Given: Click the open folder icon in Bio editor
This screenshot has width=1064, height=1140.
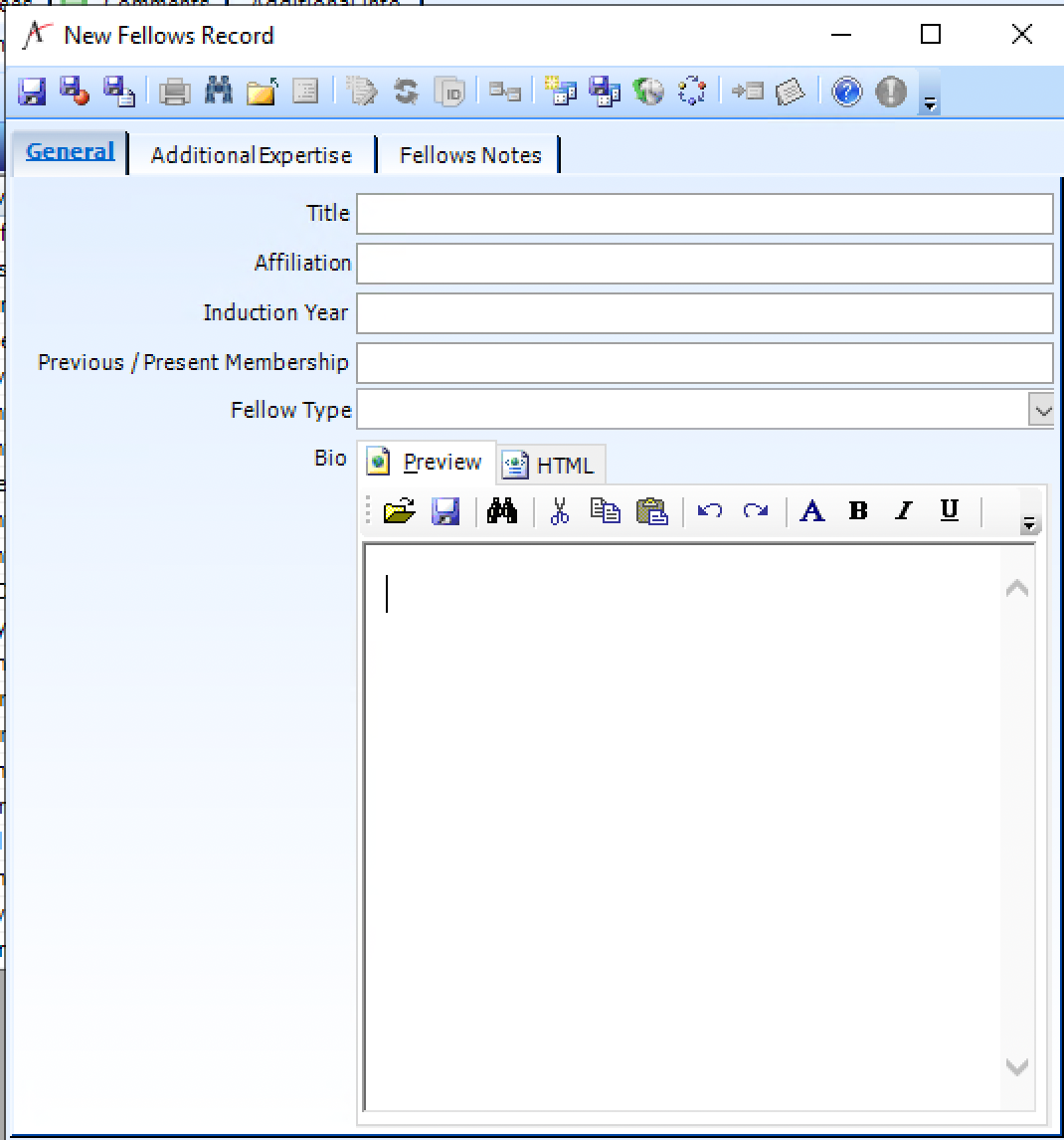Looking at the screenshot, I should (399, 511).
